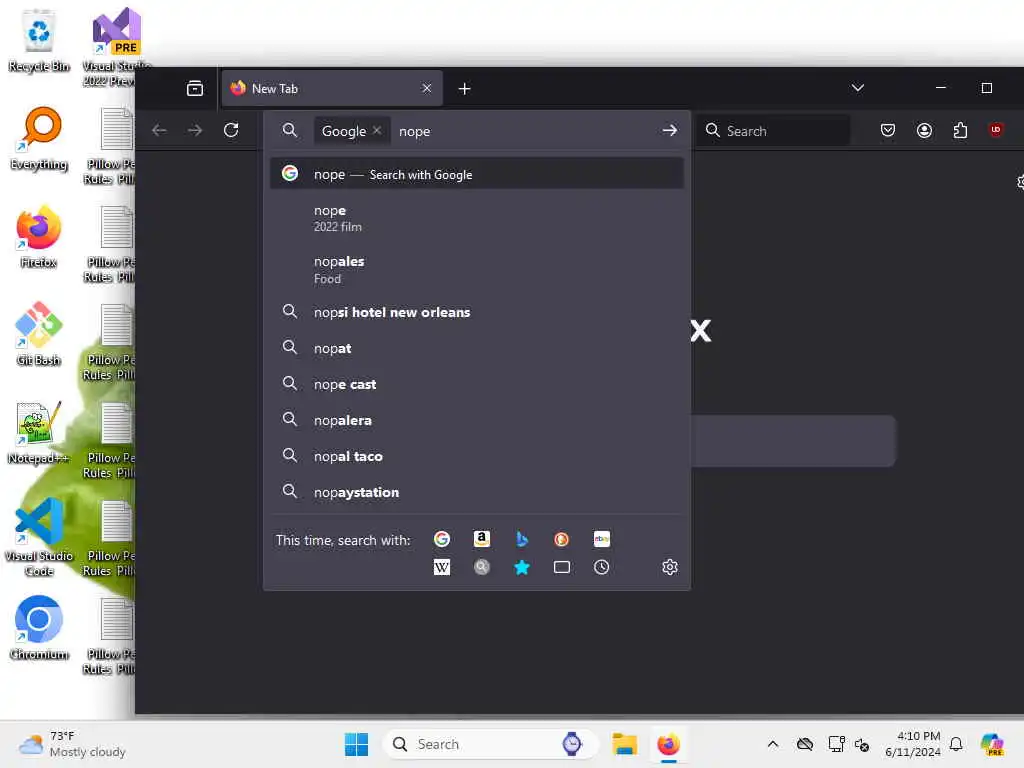Open Firefox View button

pos(195,88)
